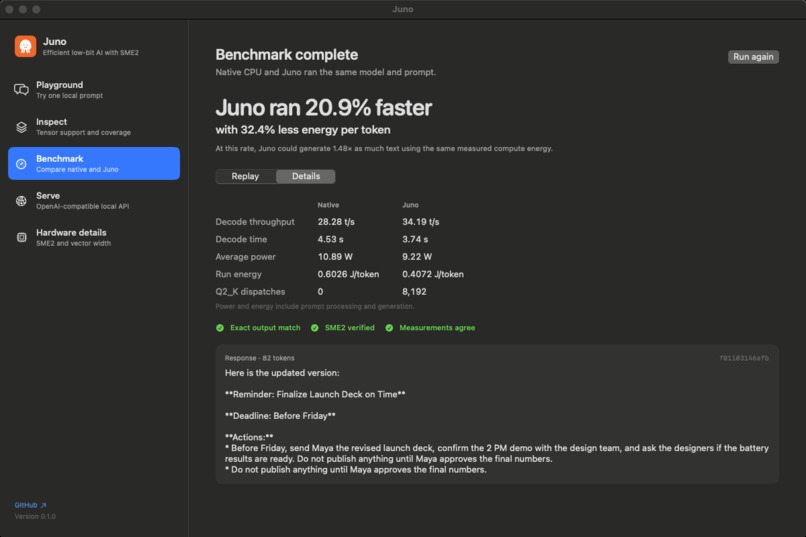The width and height of the screenshot is (806, 537).
Task: Click the Run energy row label
Action: coord(239,274)
